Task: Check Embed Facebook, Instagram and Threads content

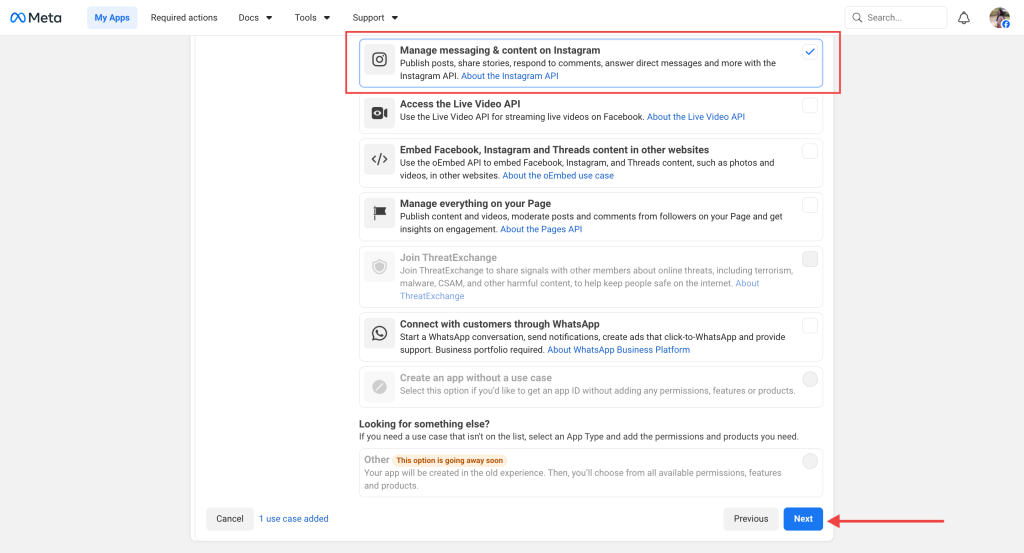Action: pyautogui.click(x=810, y=151)
